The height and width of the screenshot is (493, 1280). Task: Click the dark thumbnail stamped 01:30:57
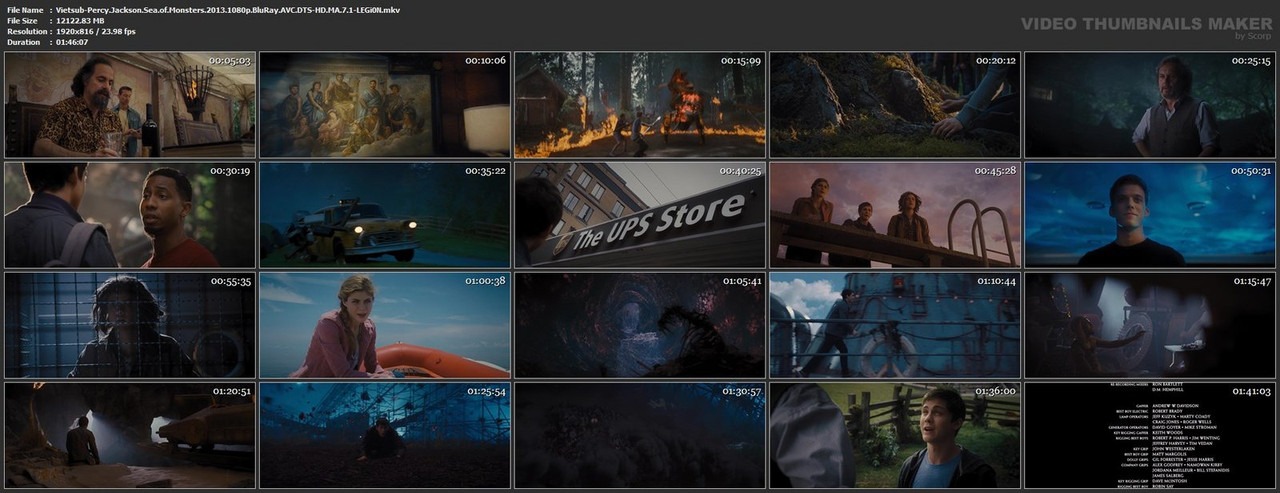coord(640,435)
